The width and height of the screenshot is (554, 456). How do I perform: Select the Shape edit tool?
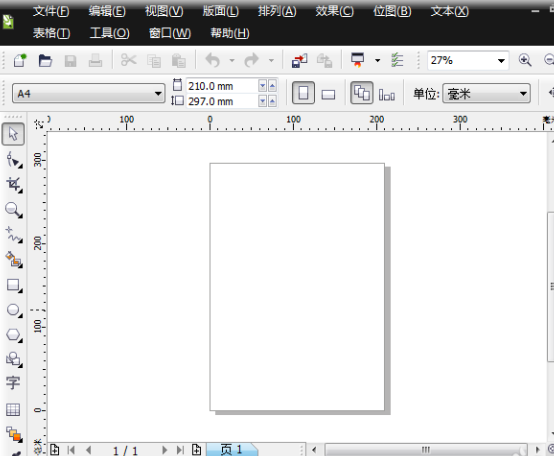(x=14, y=160)
